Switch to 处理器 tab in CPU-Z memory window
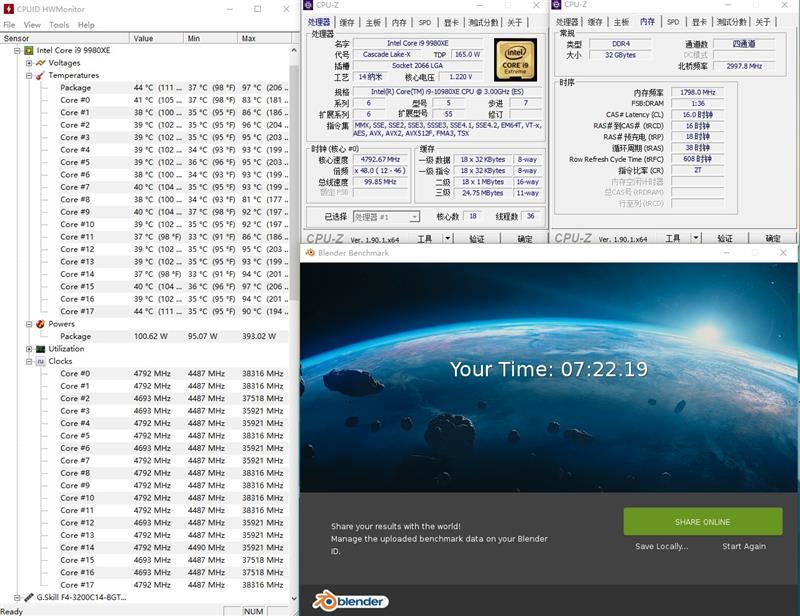Screen dimensions: 800x616 pyautogui.click(x=567, y=22)
